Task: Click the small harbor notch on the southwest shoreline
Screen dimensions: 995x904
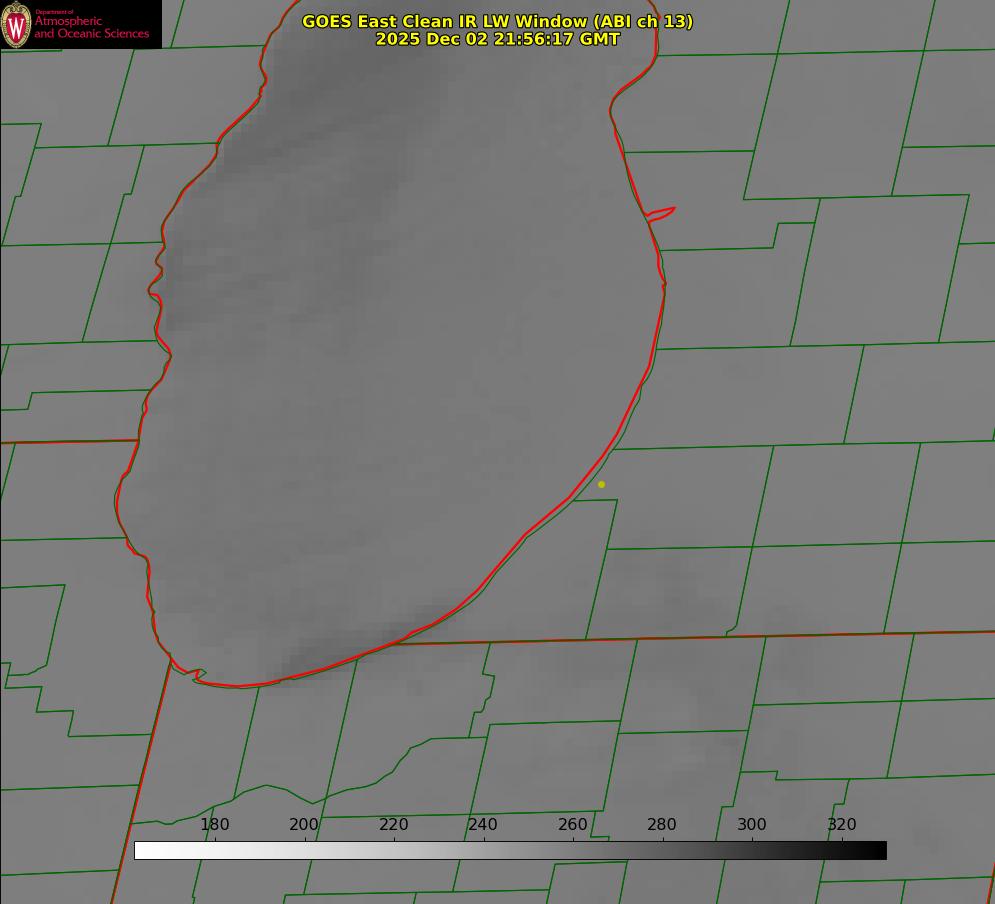Action: [x=198, y=675]
